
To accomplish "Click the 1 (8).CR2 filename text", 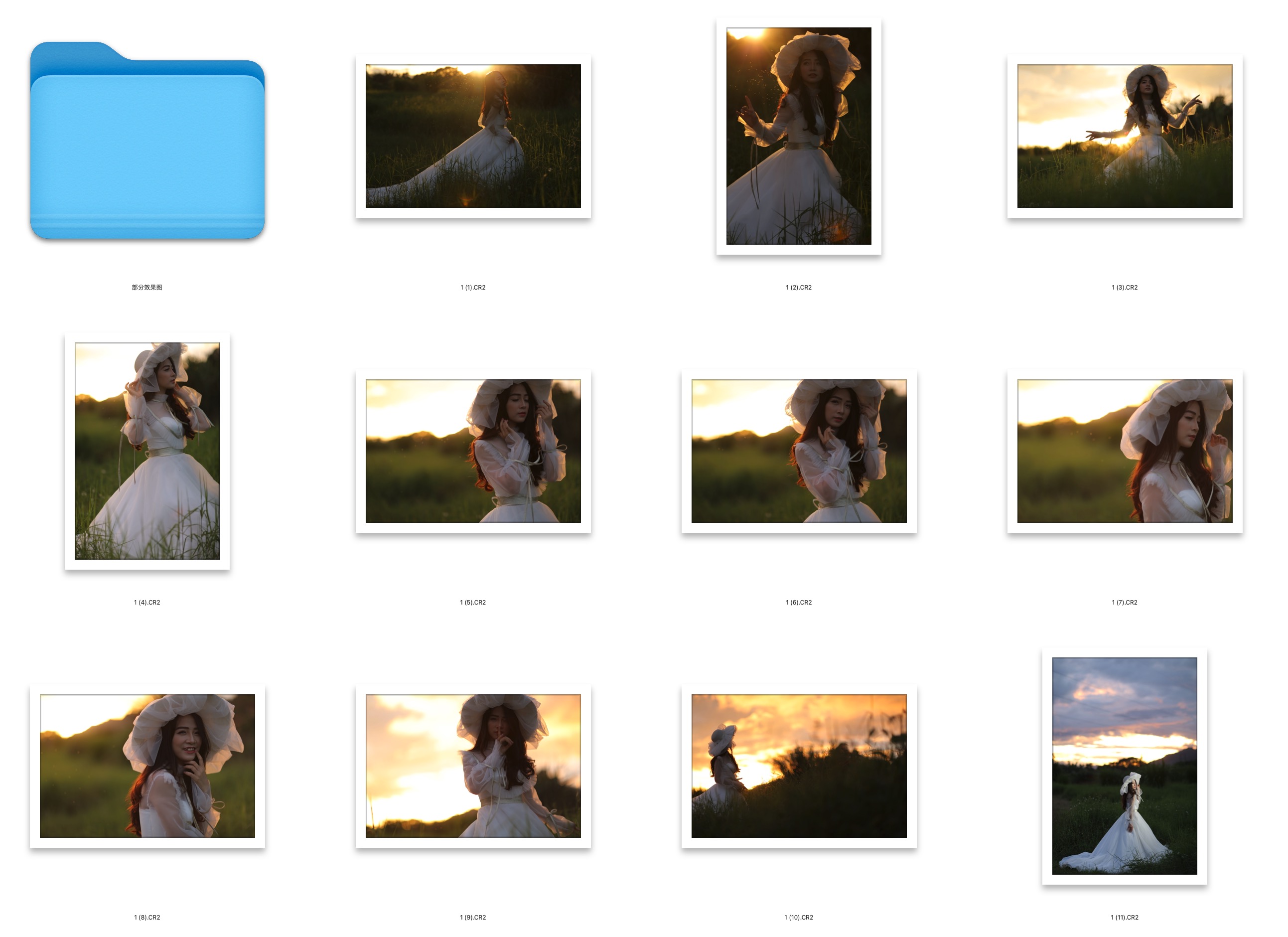I will pos(147,917).
